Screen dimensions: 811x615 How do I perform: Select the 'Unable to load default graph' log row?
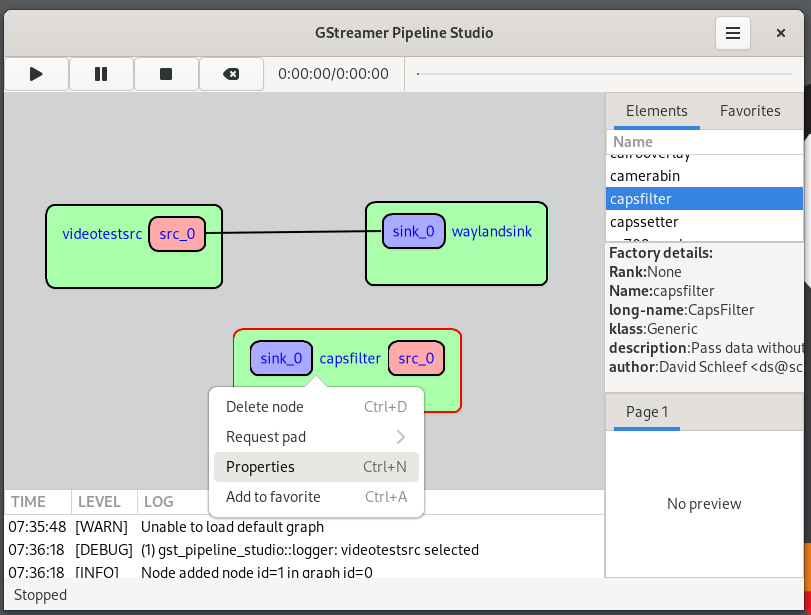[304, 527]
